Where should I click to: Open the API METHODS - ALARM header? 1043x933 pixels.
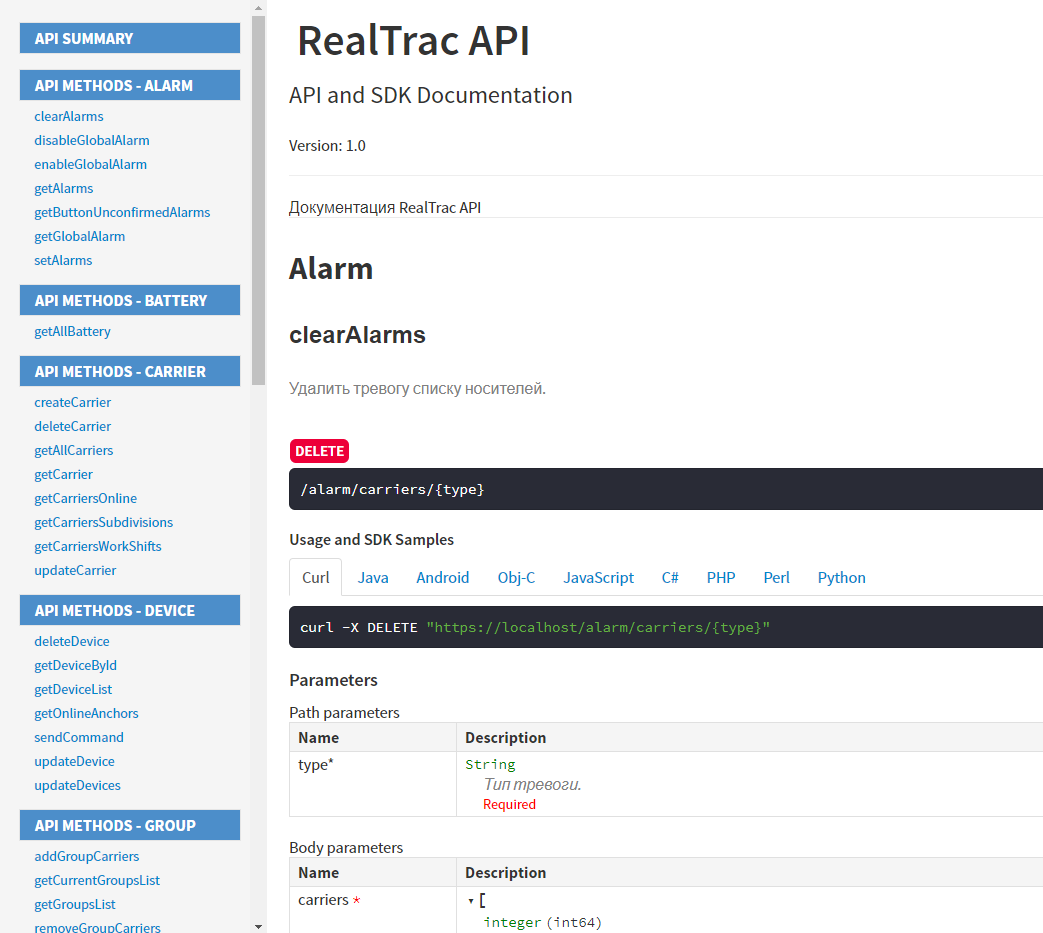(x=130, y=85)
